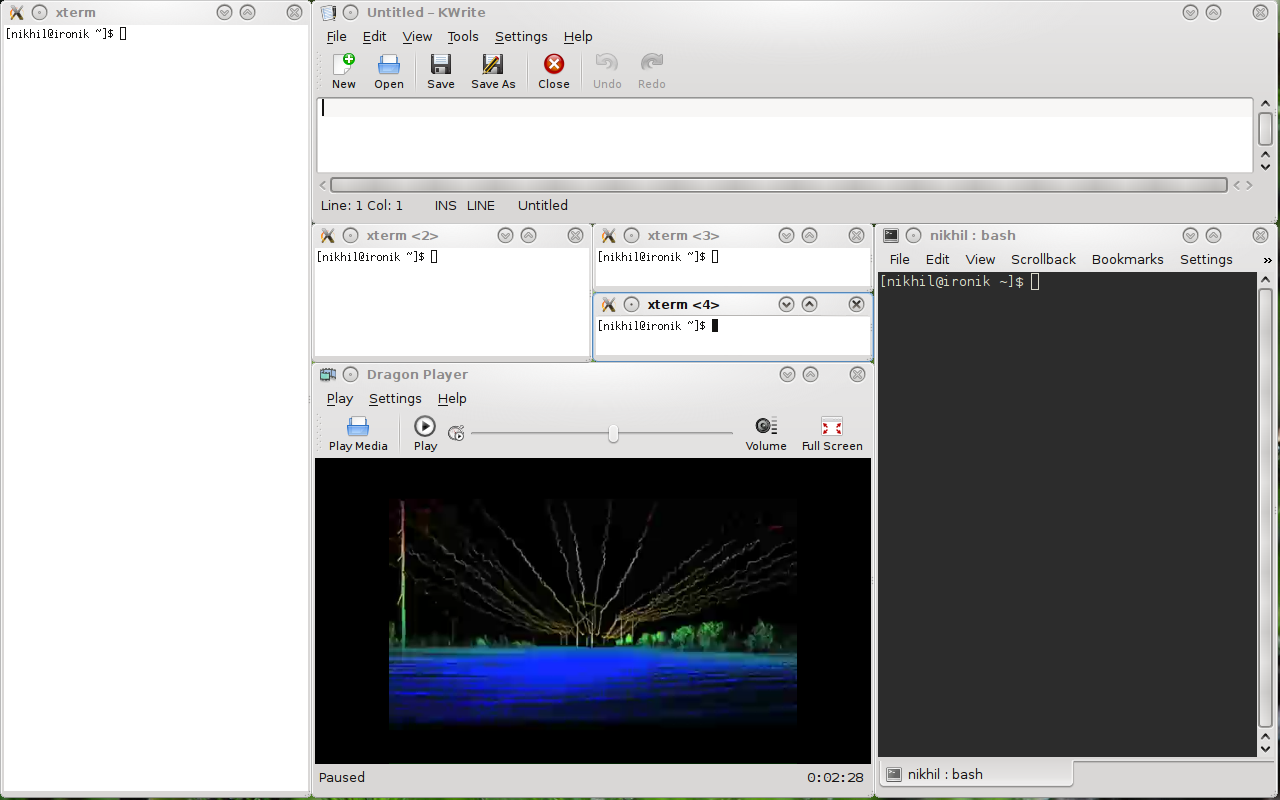This screenshot has width=1280, height=800.
Task: Open Dragon Player's Settings menu
Action: pos(395,399)
